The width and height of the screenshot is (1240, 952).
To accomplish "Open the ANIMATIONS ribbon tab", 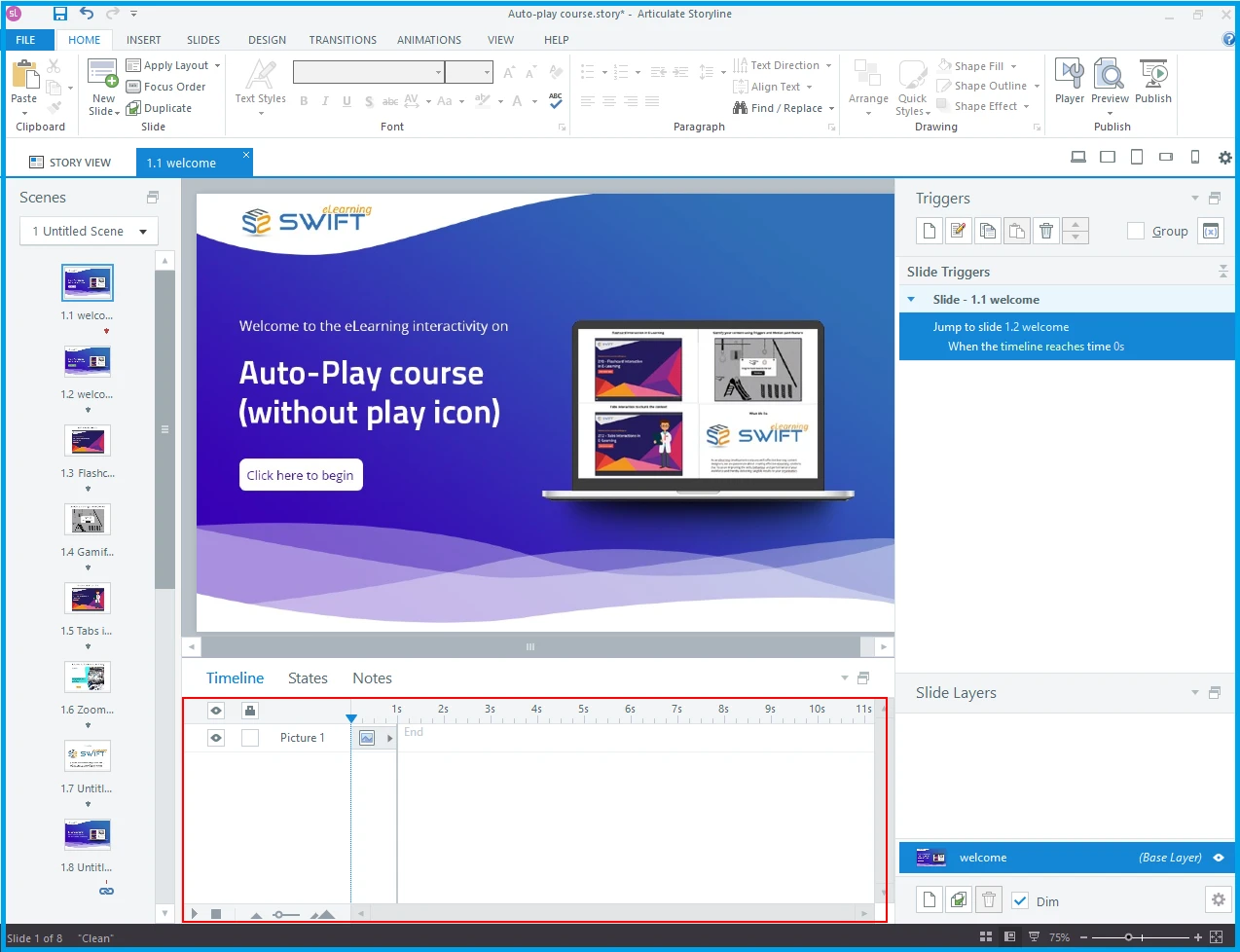I will click(429, 40).
